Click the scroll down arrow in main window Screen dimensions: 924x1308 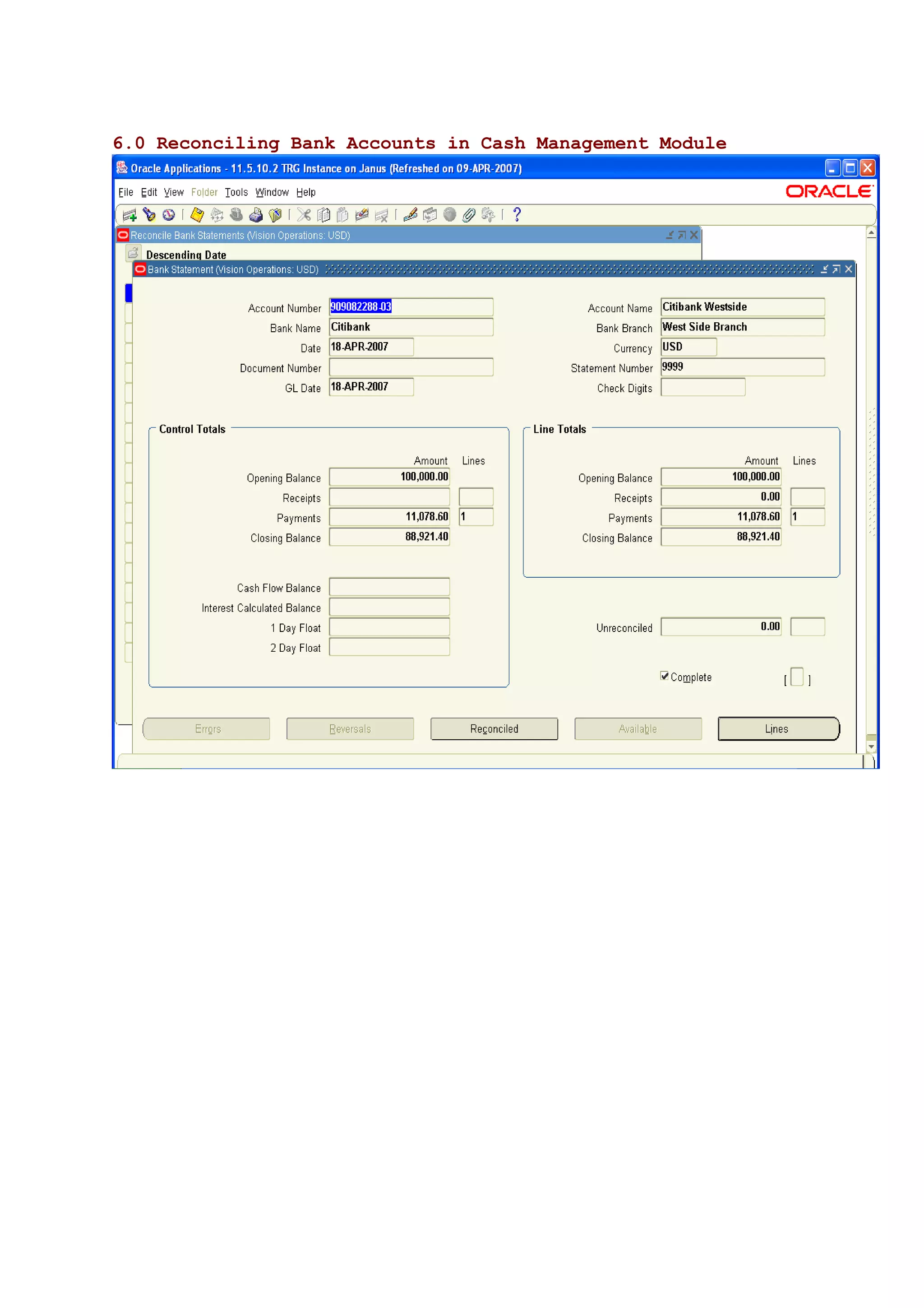click(x=871, y=746)
